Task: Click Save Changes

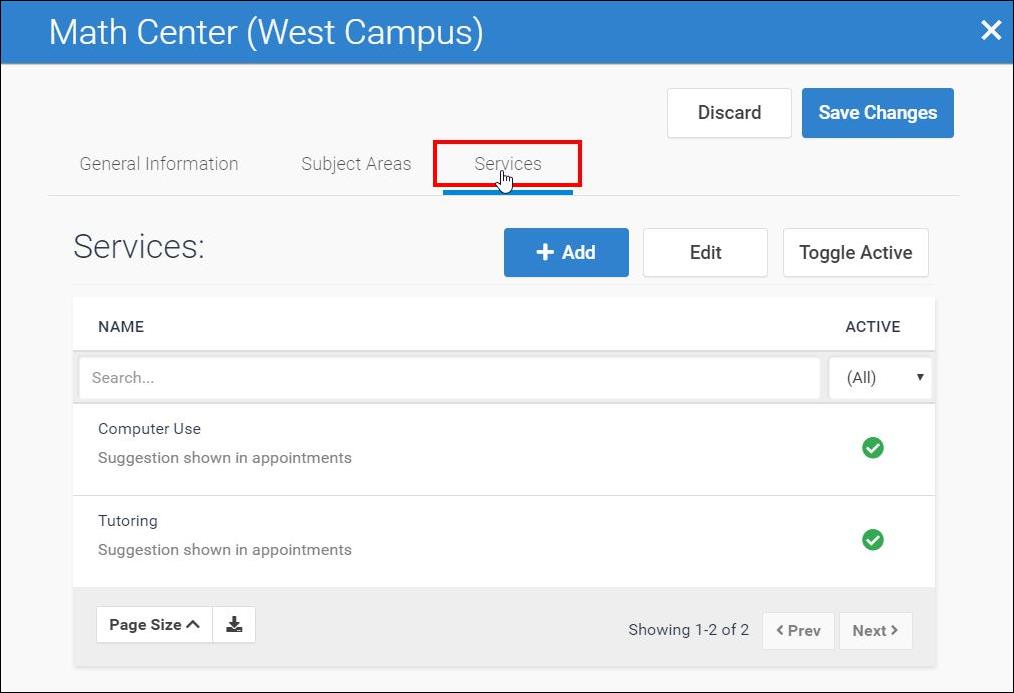Action: point(877,113)
